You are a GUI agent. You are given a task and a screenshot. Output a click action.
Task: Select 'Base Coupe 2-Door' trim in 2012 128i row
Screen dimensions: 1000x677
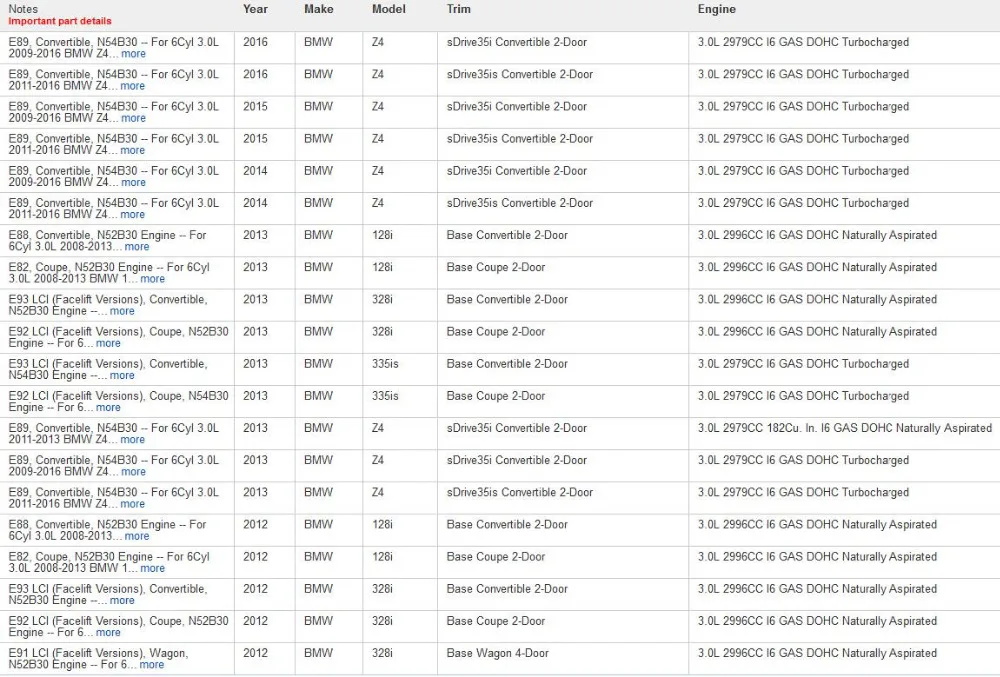(x=496, y=557)
